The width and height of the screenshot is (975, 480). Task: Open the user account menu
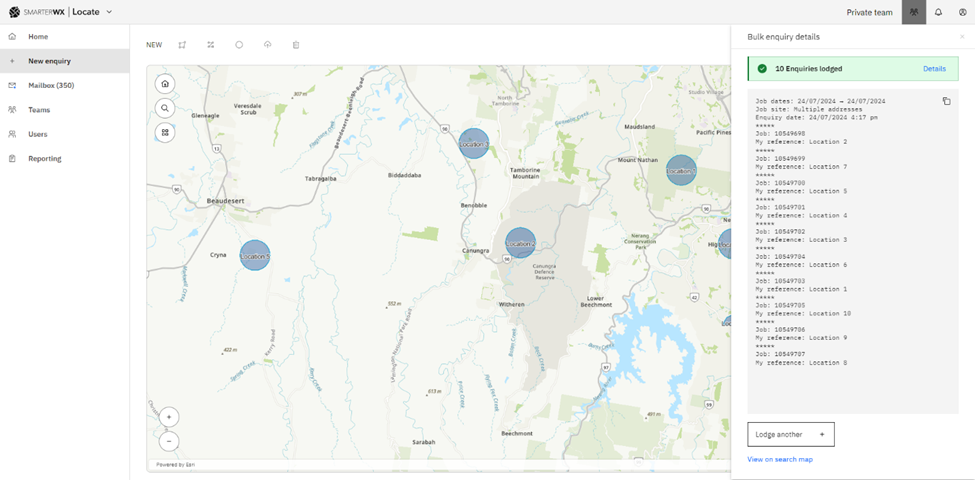(x=962, y=12)
